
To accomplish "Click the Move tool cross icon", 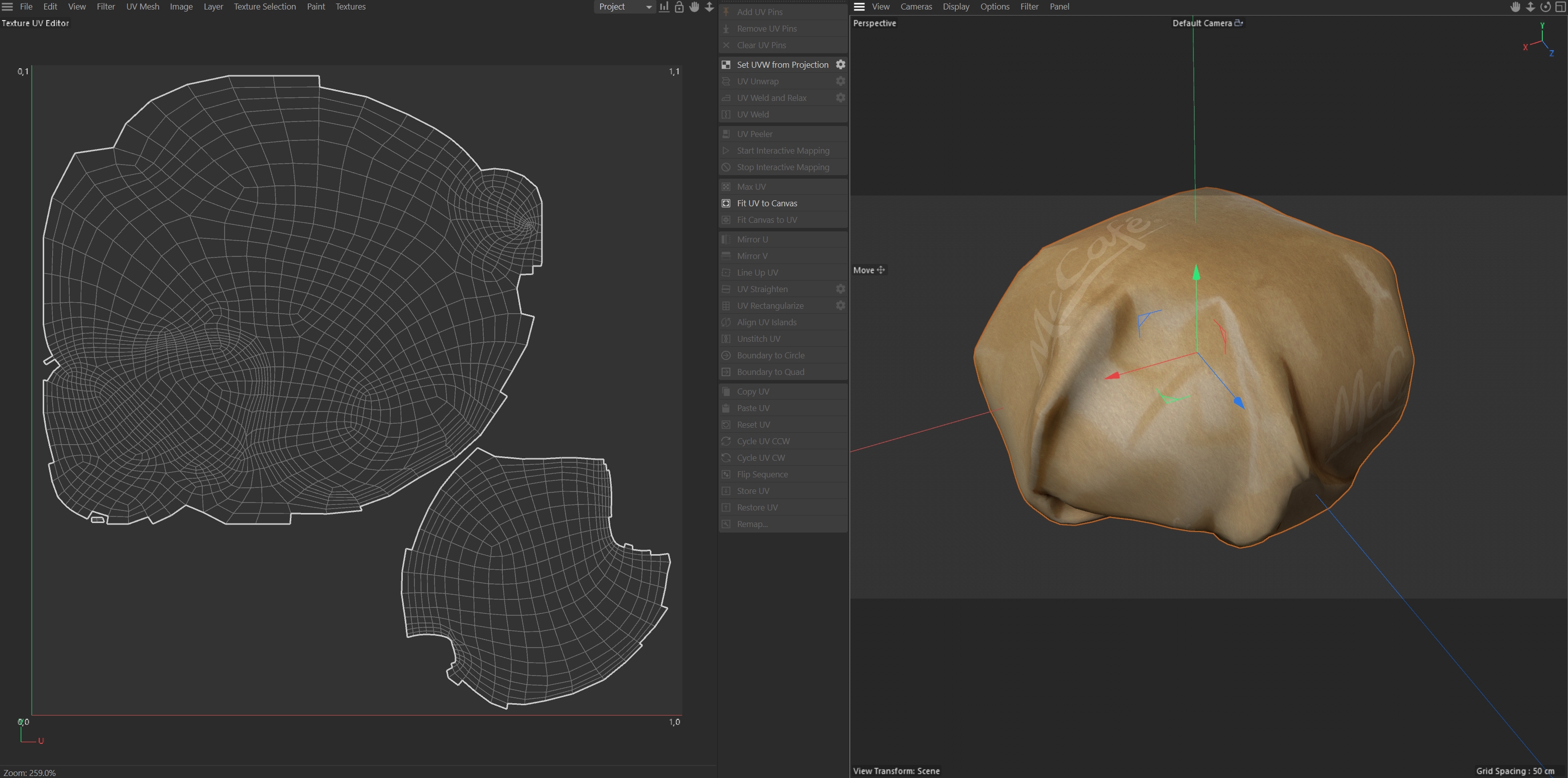I will [x=880, y=270].
